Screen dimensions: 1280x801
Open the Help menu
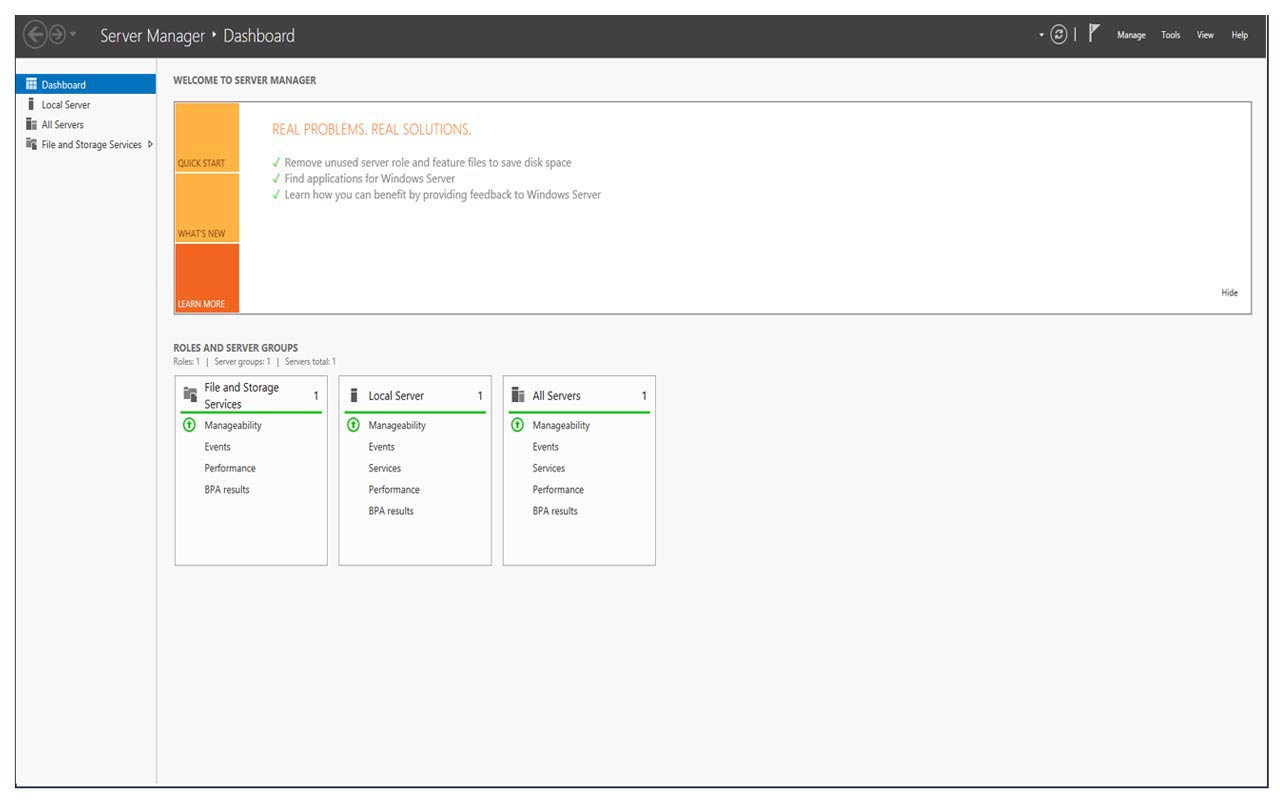(x=1239, y=35)
